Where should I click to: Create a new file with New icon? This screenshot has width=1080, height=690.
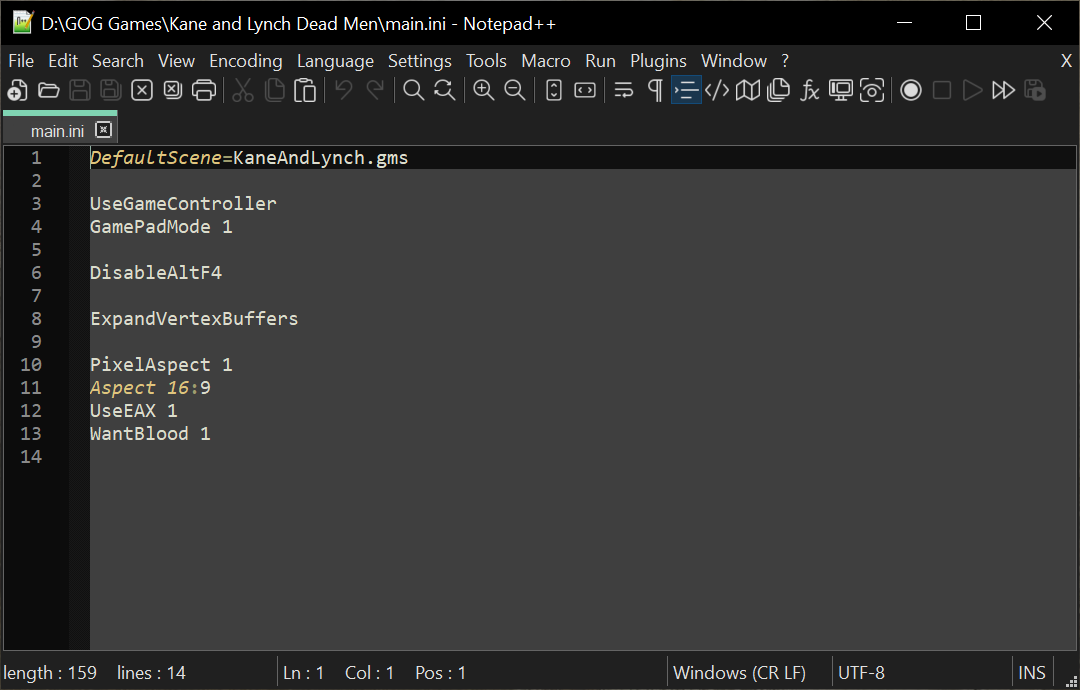(x=17, y=90)
